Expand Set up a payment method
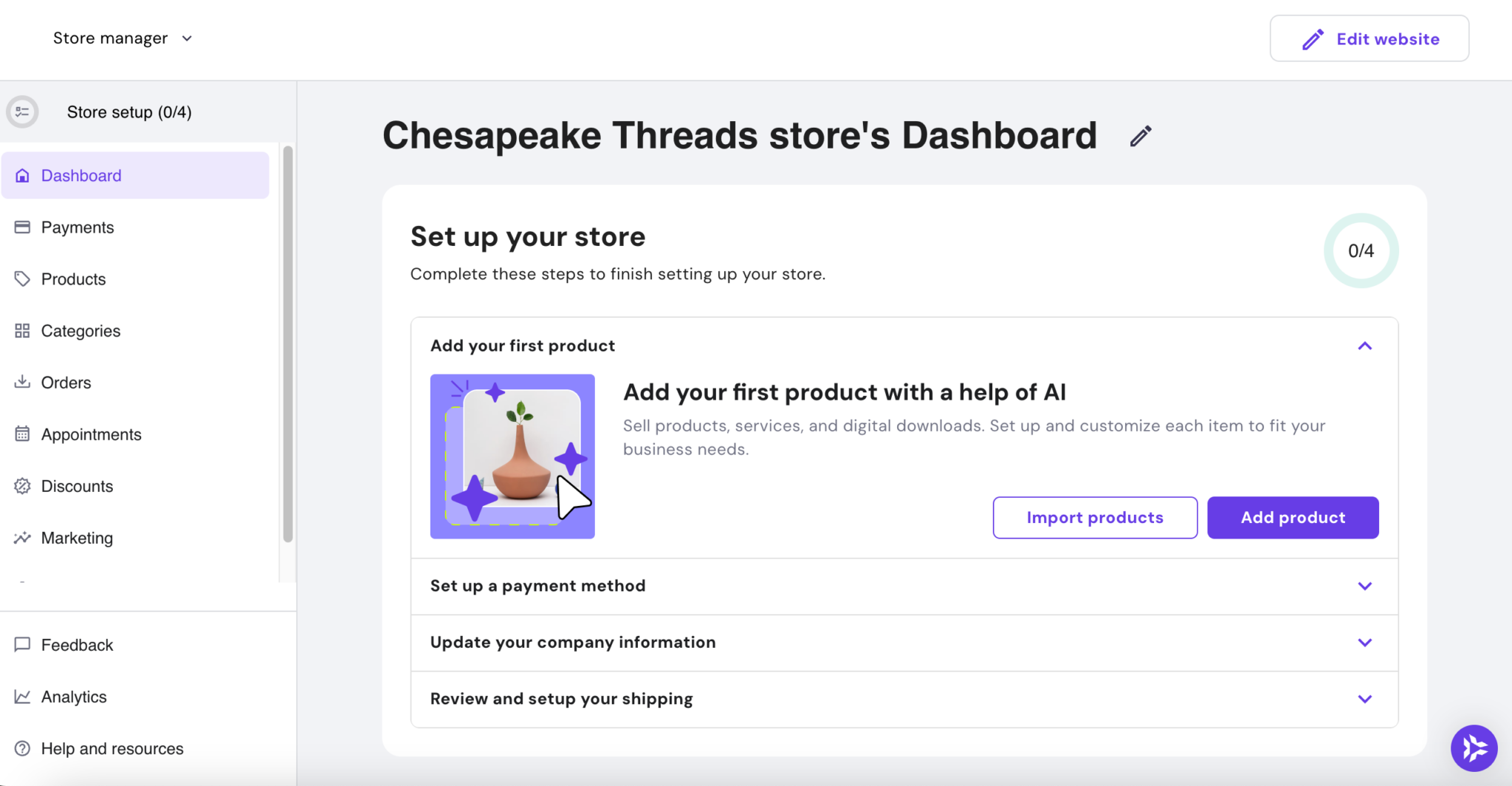This screenshot has height=786, width=1512. (1364, 586)
